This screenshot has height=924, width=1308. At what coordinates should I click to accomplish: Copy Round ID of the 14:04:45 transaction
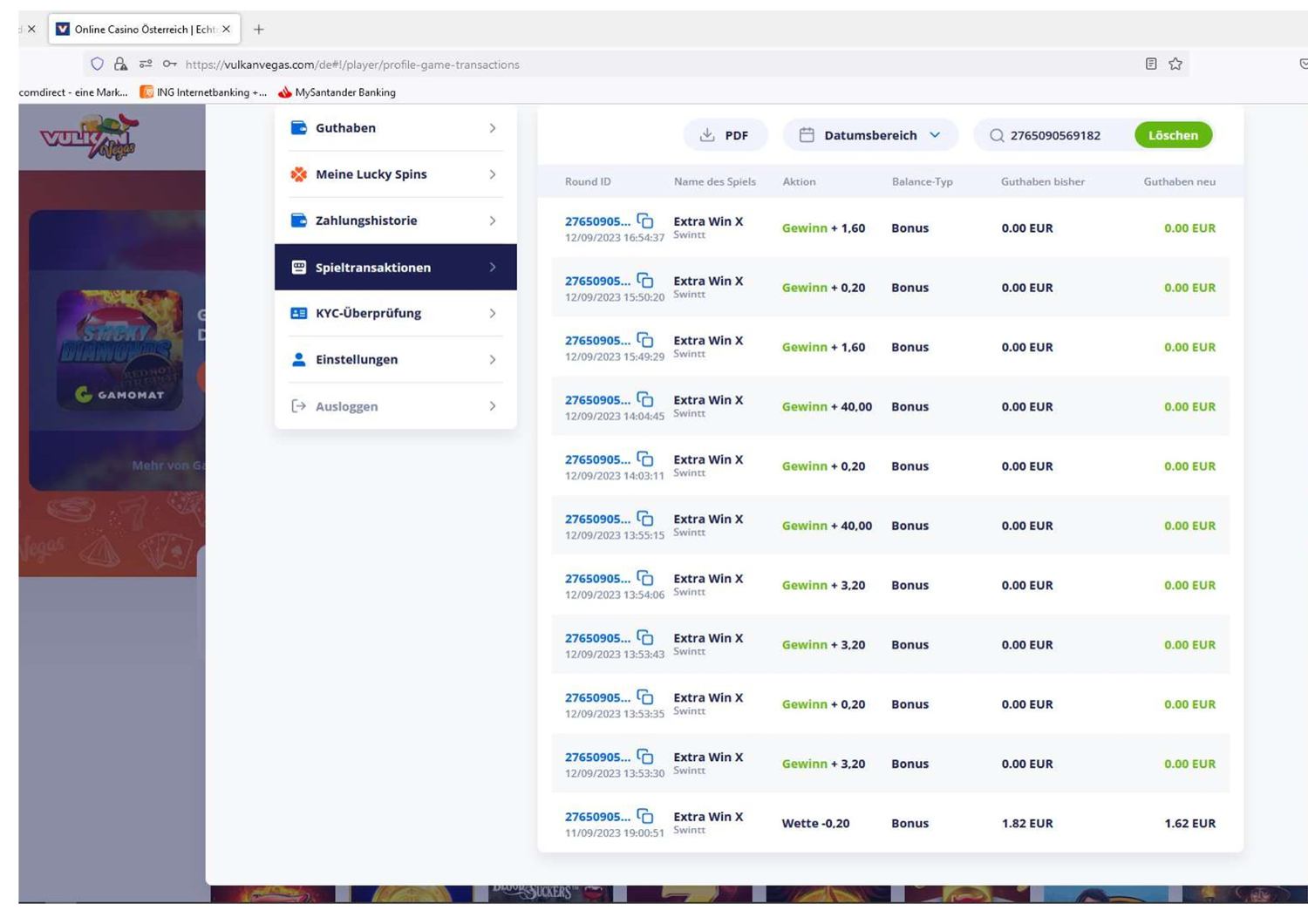pyautogui.click(x=645, y=399)
